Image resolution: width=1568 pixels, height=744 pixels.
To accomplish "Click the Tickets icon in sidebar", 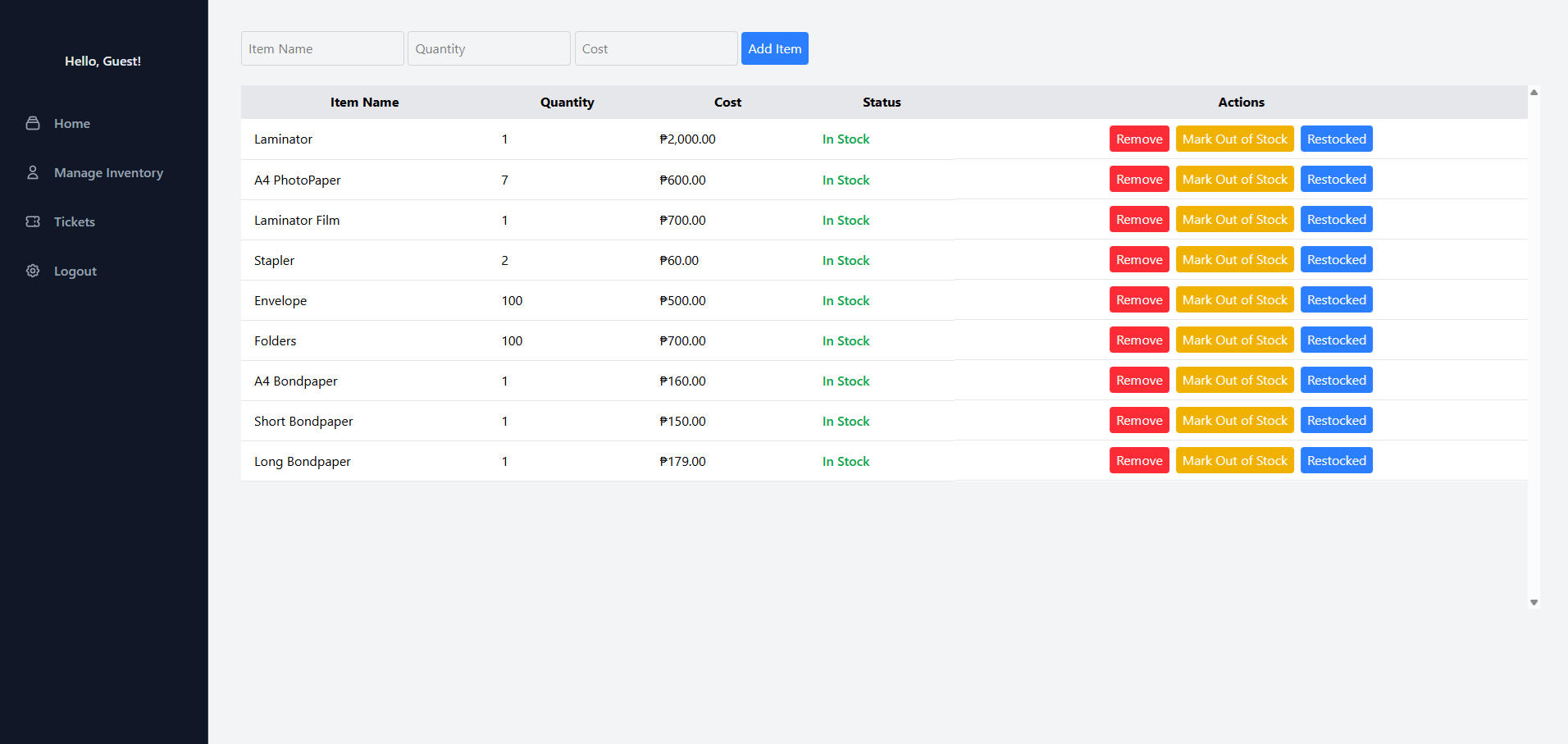I will pyautogui.click(x=33, y=221).
